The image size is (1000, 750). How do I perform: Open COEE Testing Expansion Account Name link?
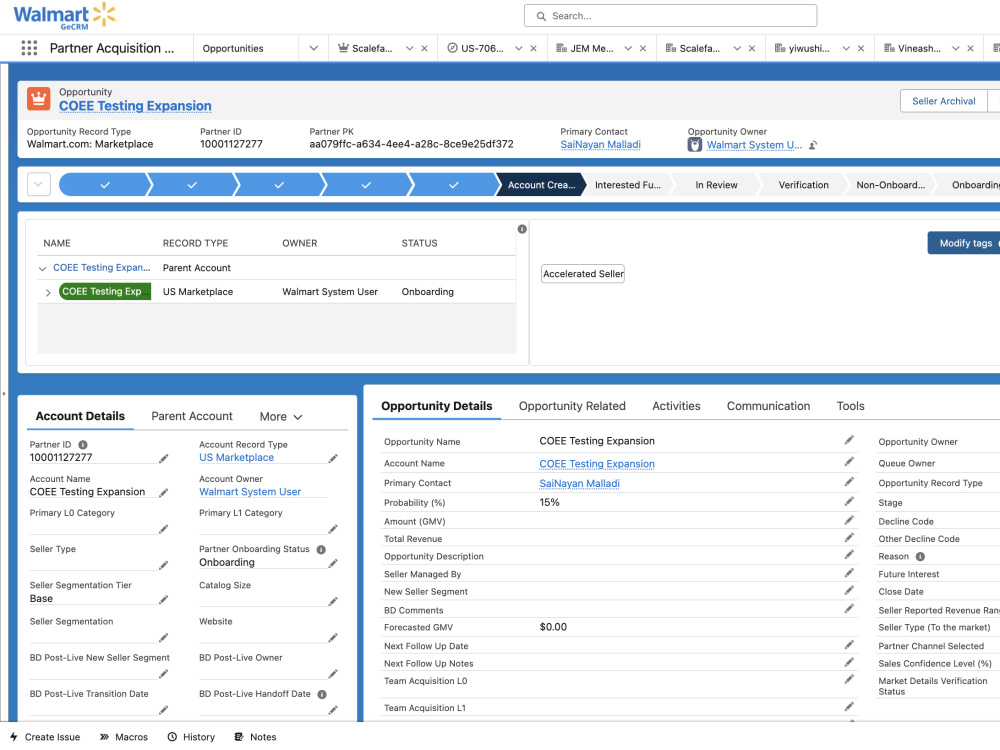[x=597, y=464]
